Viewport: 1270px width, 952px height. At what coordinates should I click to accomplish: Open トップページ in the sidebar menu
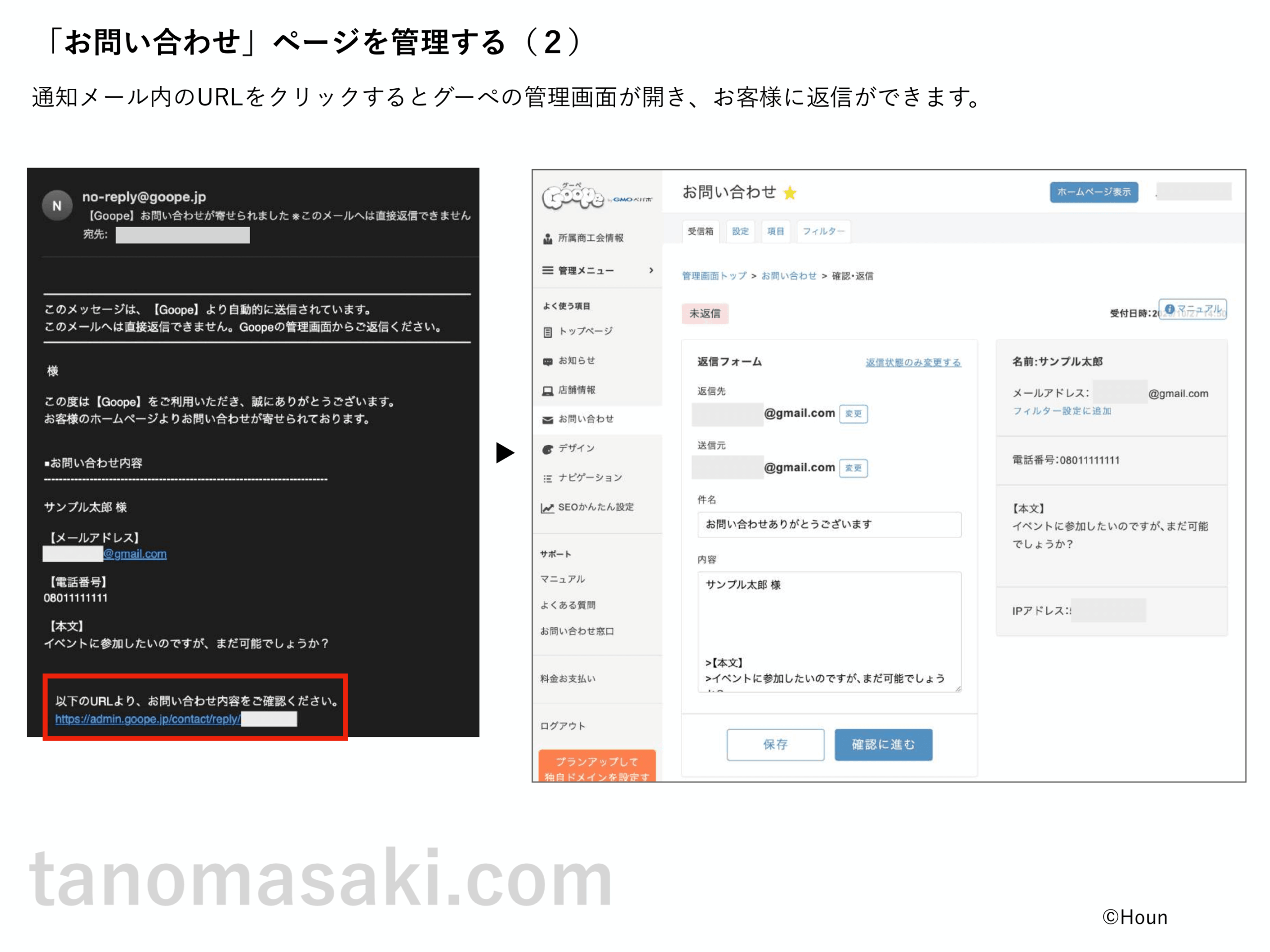click(585, 331)
